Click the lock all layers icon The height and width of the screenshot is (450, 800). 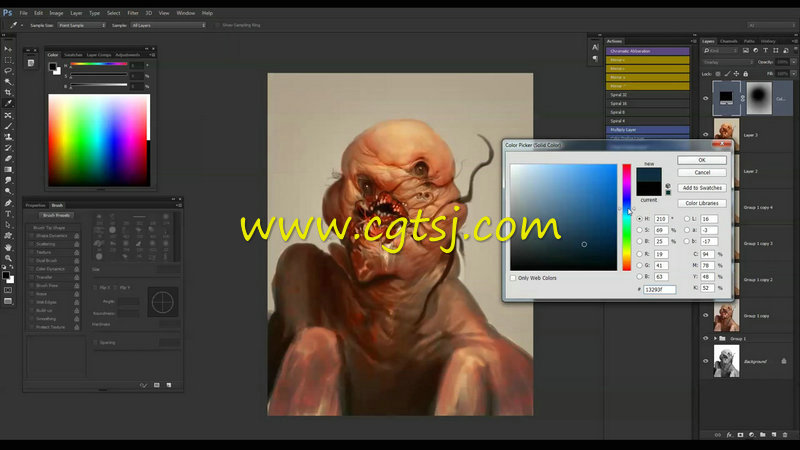click(745, 74)
